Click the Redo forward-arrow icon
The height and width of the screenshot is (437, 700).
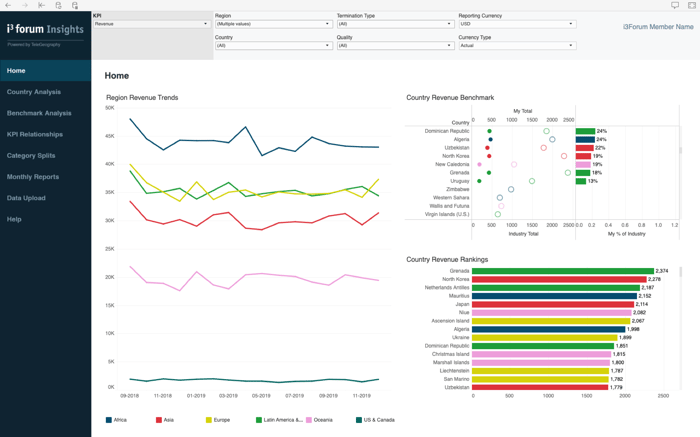coord(25,5)
